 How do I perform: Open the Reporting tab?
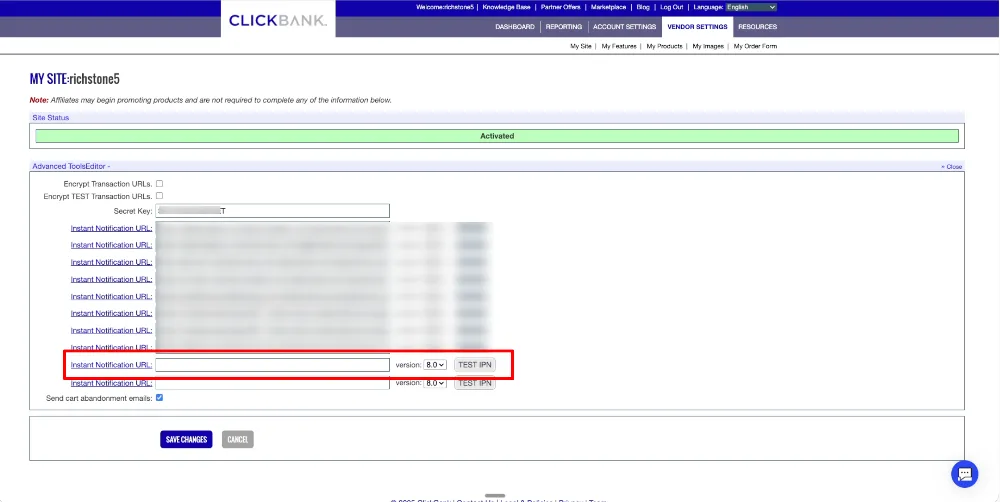coord(564,27)
